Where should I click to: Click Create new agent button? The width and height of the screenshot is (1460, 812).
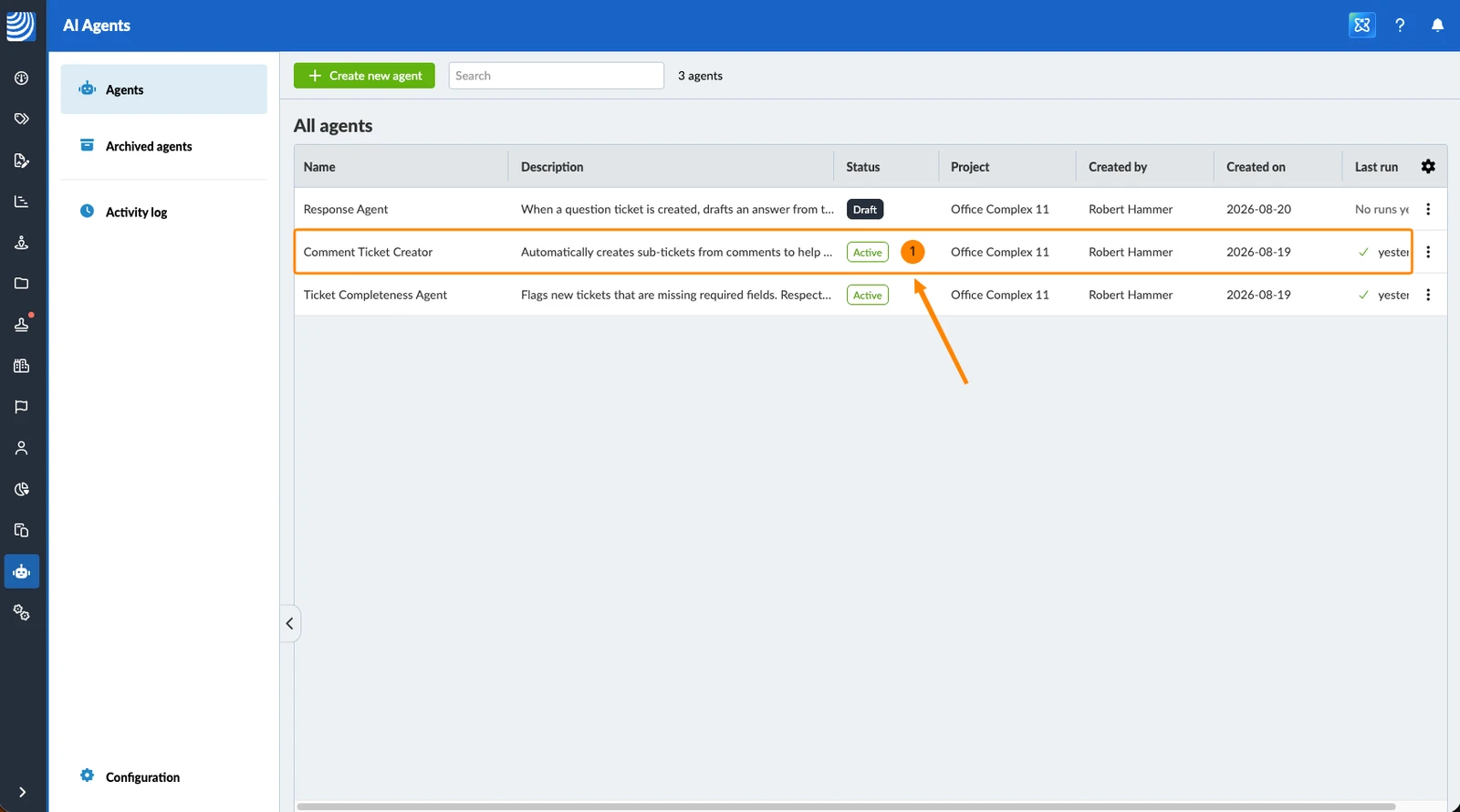tap(364, 76)
